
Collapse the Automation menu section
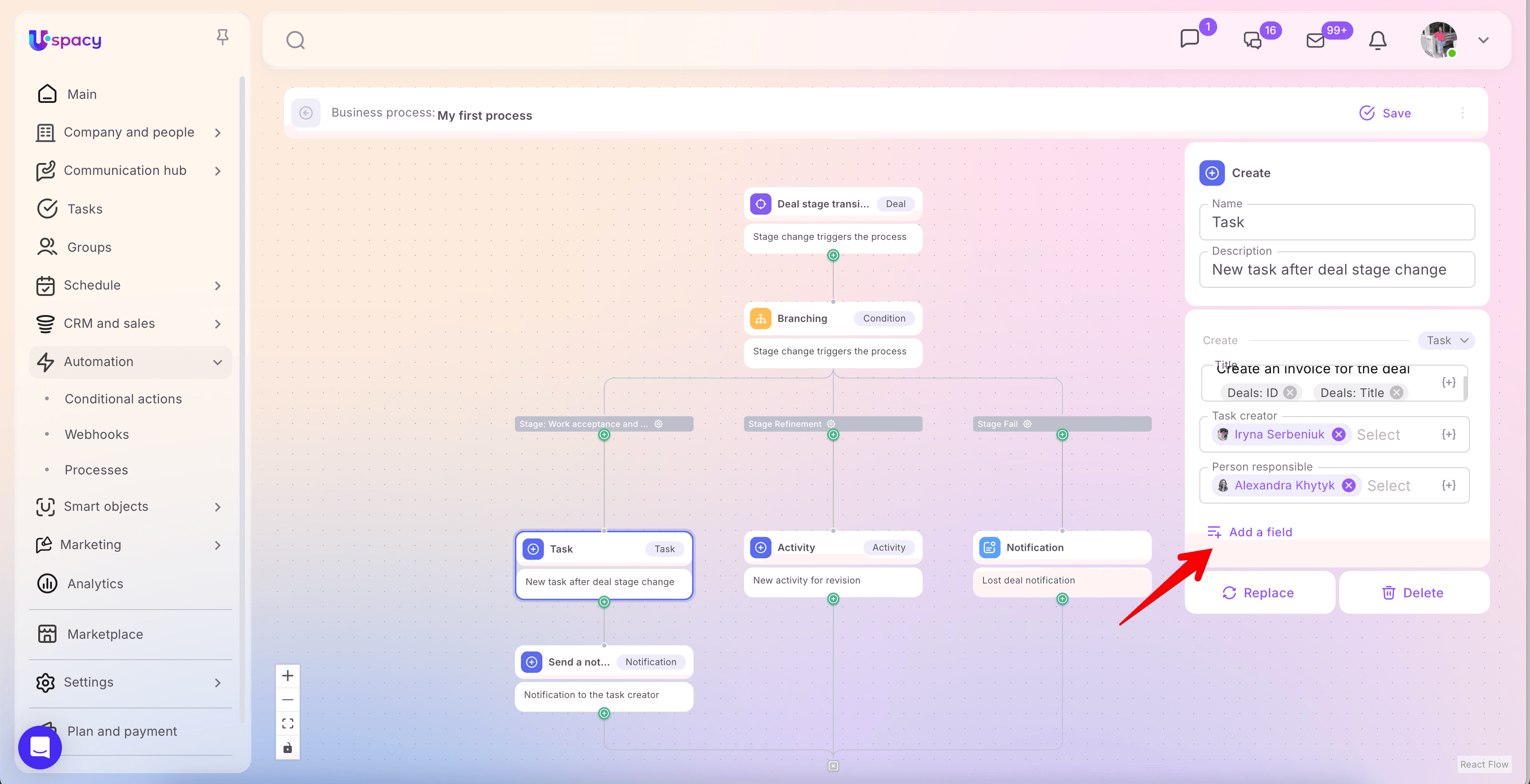[217, 362]
